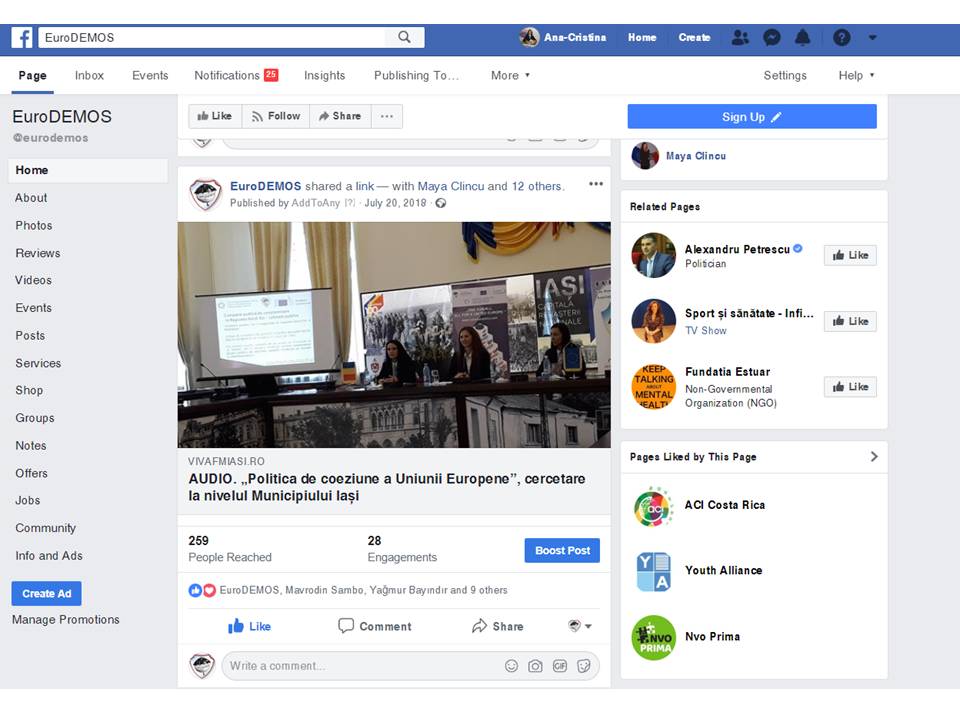Open Community in left sidebar
960x720 pixels.
coord(46,528)
